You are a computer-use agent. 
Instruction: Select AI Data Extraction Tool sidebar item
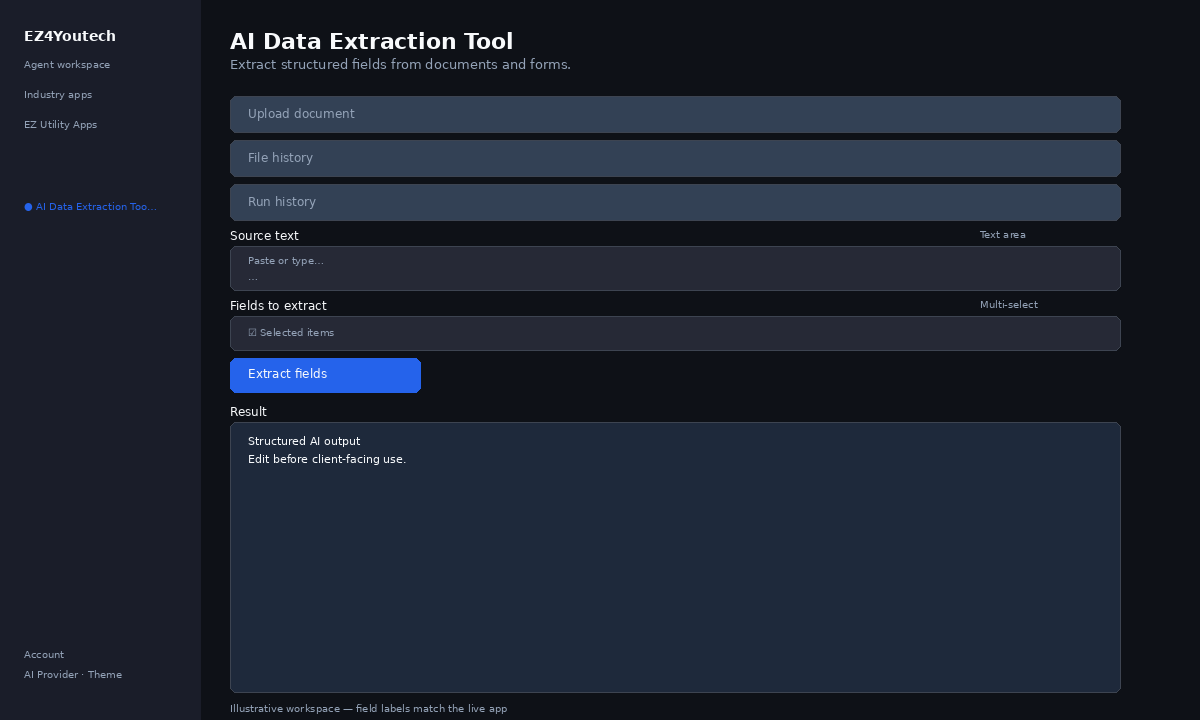pos(90,207)
